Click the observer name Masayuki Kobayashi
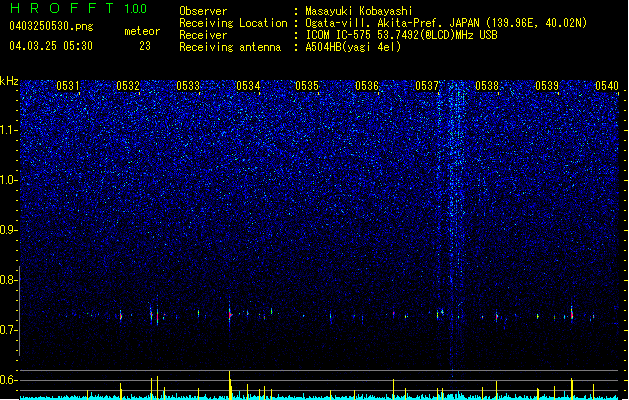This screenshot has height=400, width=629. pyautogui.click(x=359, y=11)
